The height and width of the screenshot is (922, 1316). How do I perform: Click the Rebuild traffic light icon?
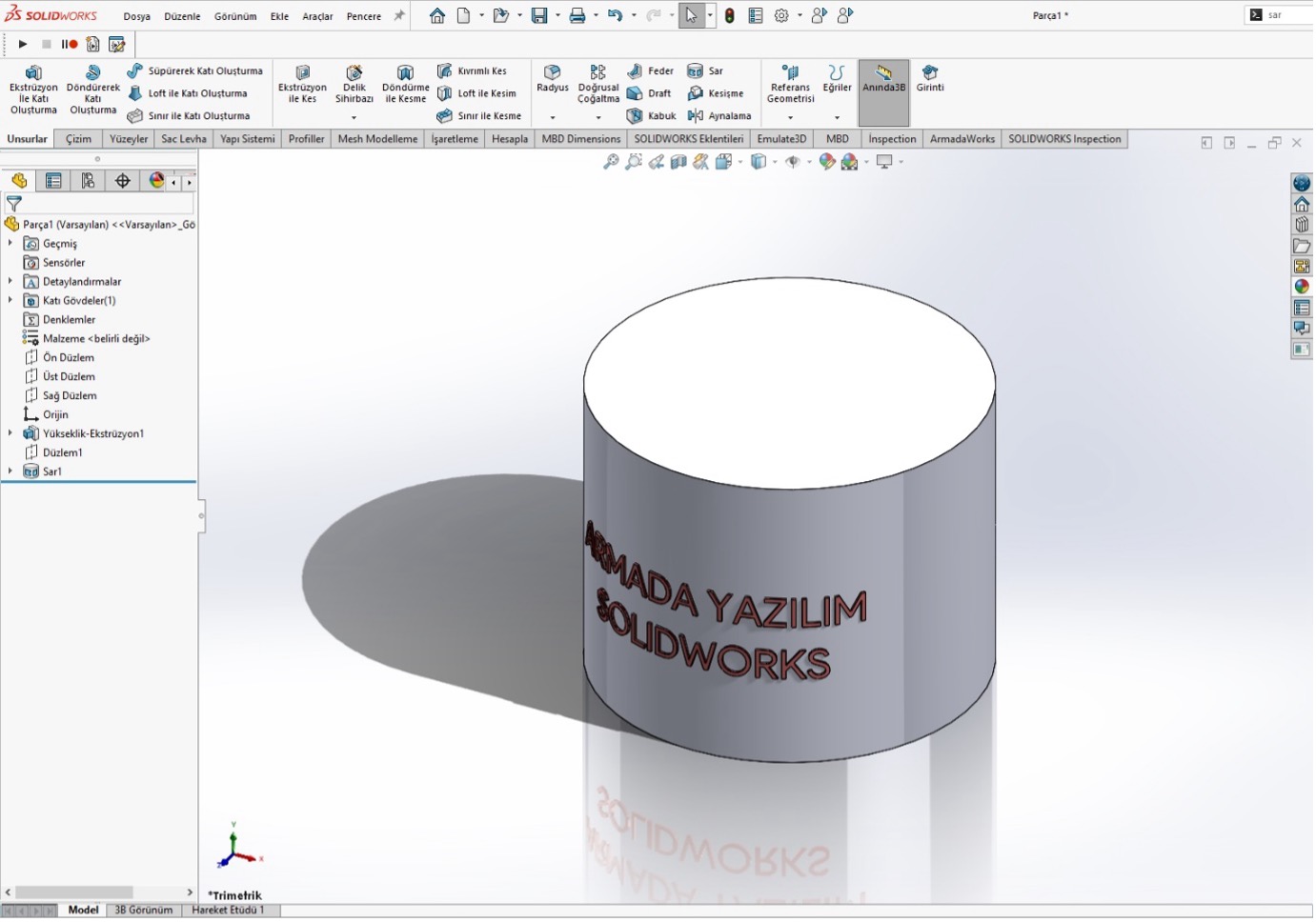click(730, 16)
